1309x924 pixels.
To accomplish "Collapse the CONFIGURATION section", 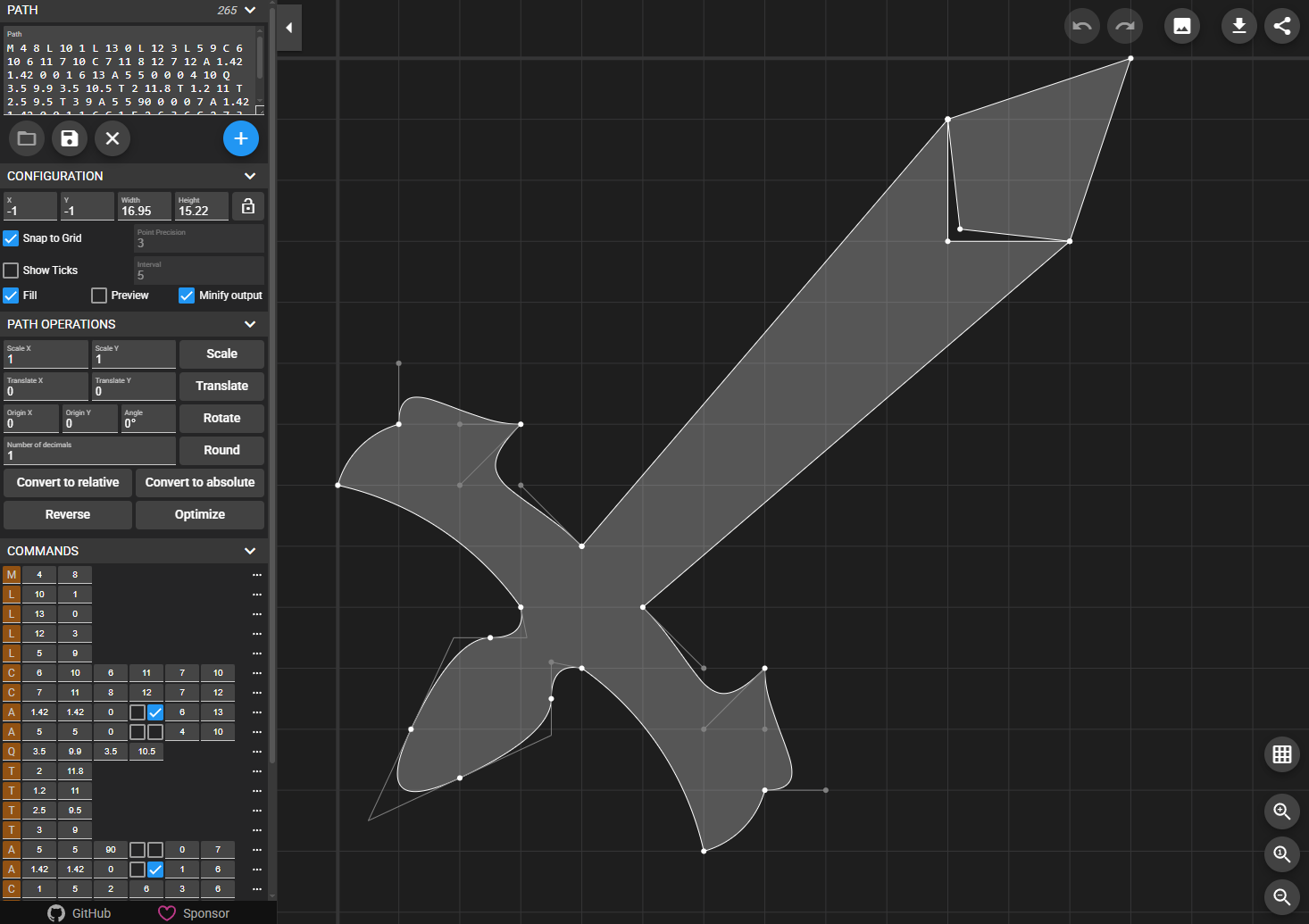I will pos(250,176).
